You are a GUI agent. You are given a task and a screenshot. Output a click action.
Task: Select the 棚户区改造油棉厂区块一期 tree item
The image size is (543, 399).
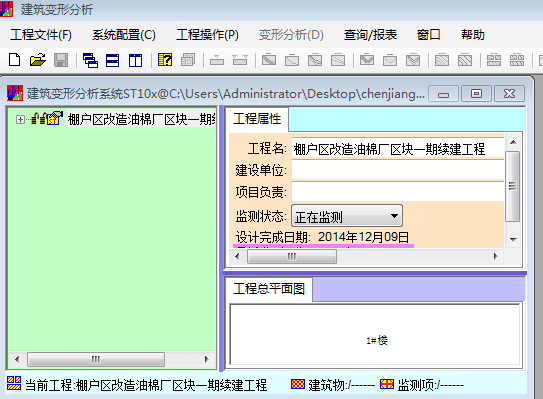coord(141,119)
